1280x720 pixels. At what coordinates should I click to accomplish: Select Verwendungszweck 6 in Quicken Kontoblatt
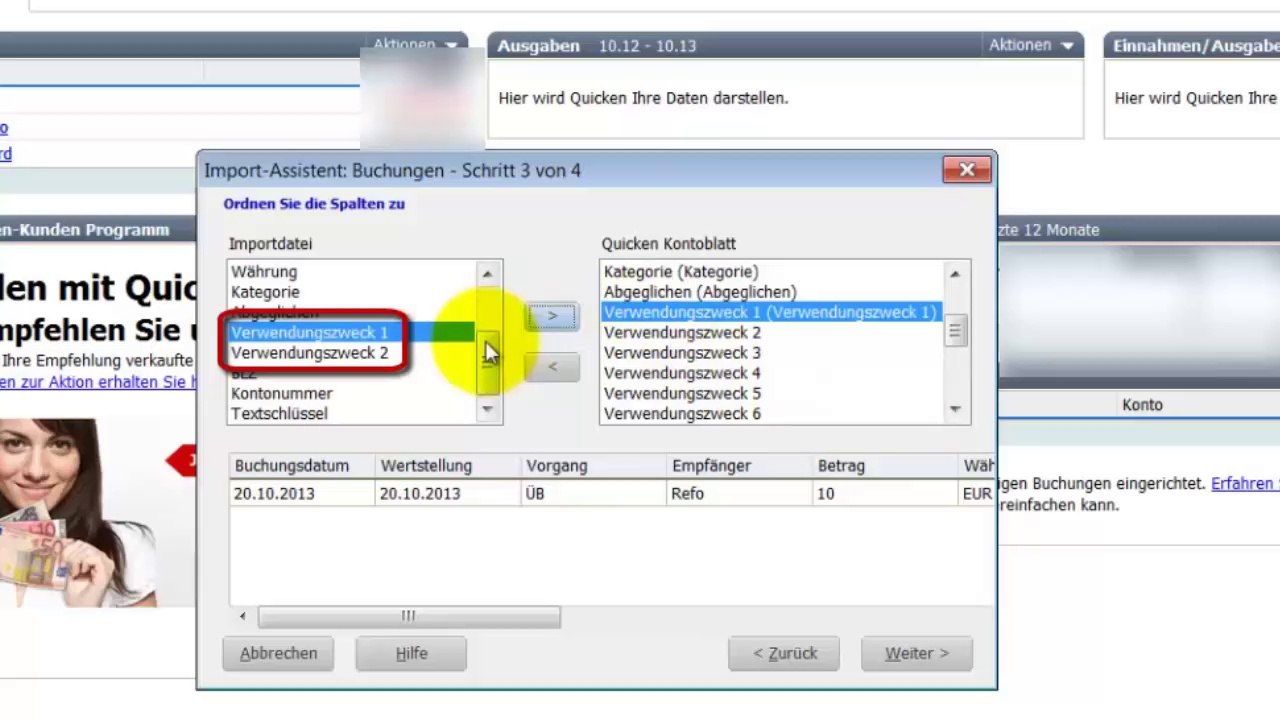click(771, 413)
